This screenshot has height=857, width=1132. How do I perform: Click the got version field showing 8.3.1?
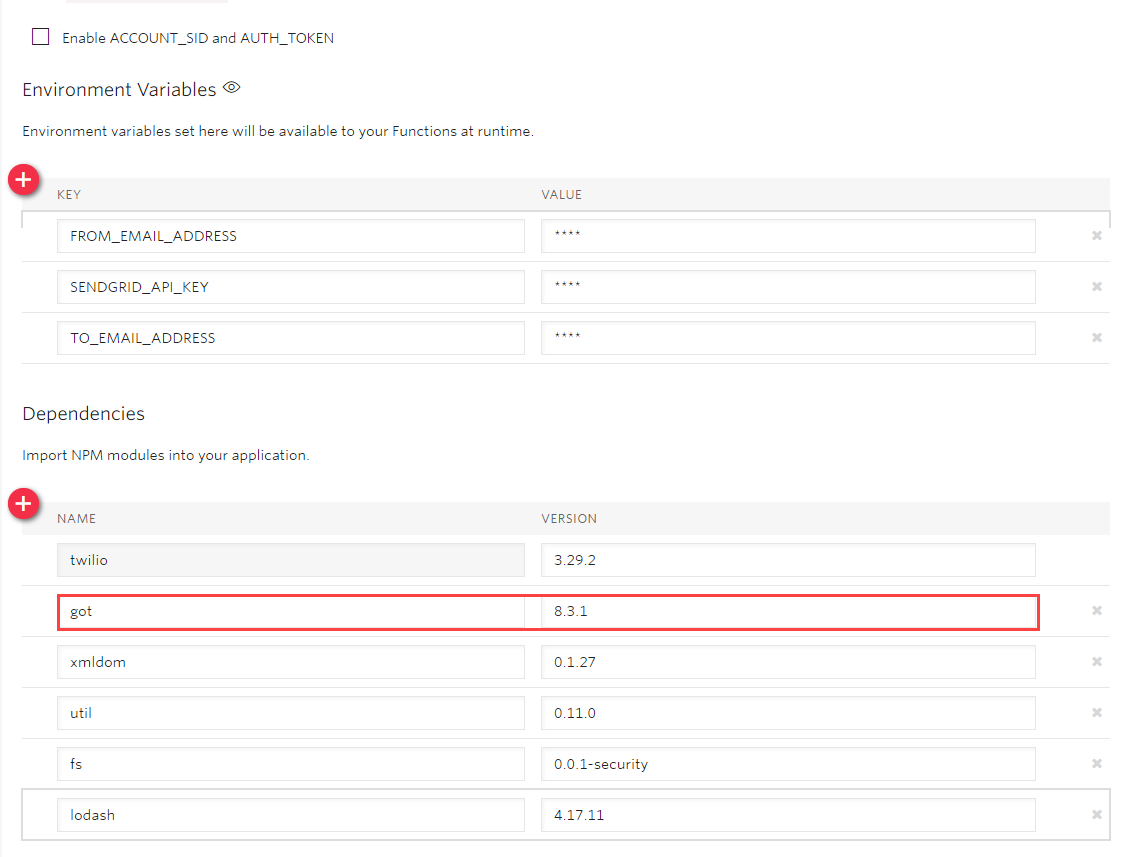point(787,610)
